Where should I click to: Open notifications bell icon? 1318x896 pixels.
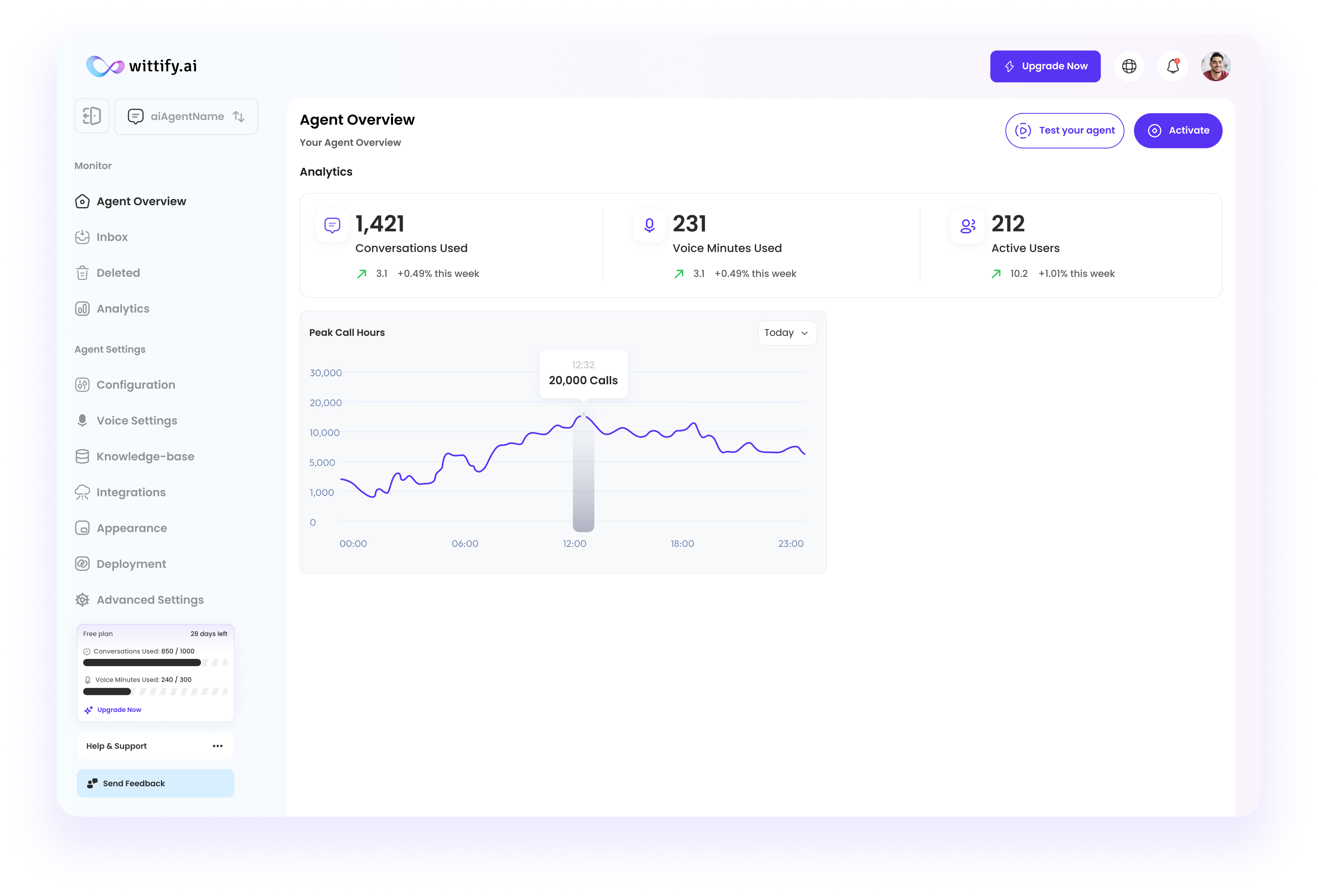click(x=1173, y=66)
